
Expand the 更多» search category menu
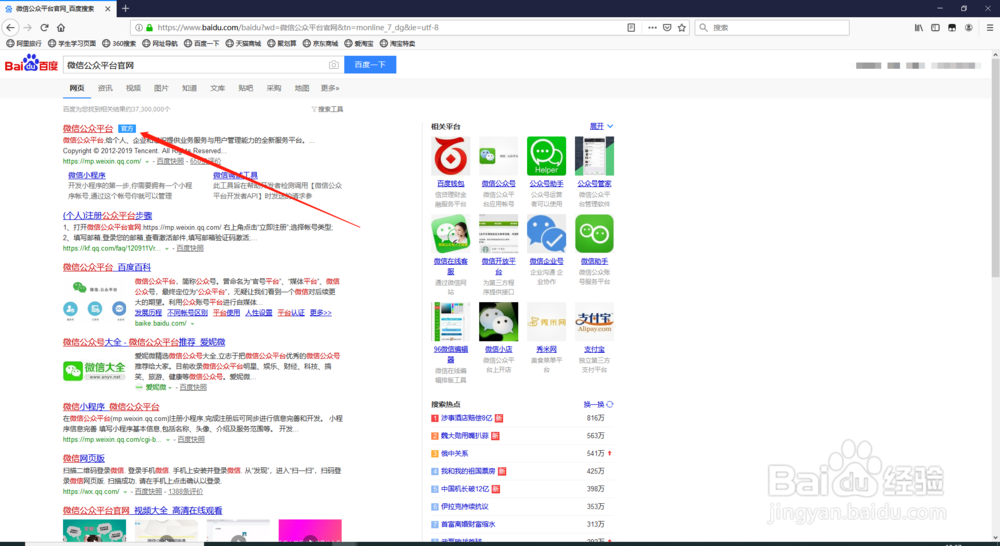click(x=330, y=88)
